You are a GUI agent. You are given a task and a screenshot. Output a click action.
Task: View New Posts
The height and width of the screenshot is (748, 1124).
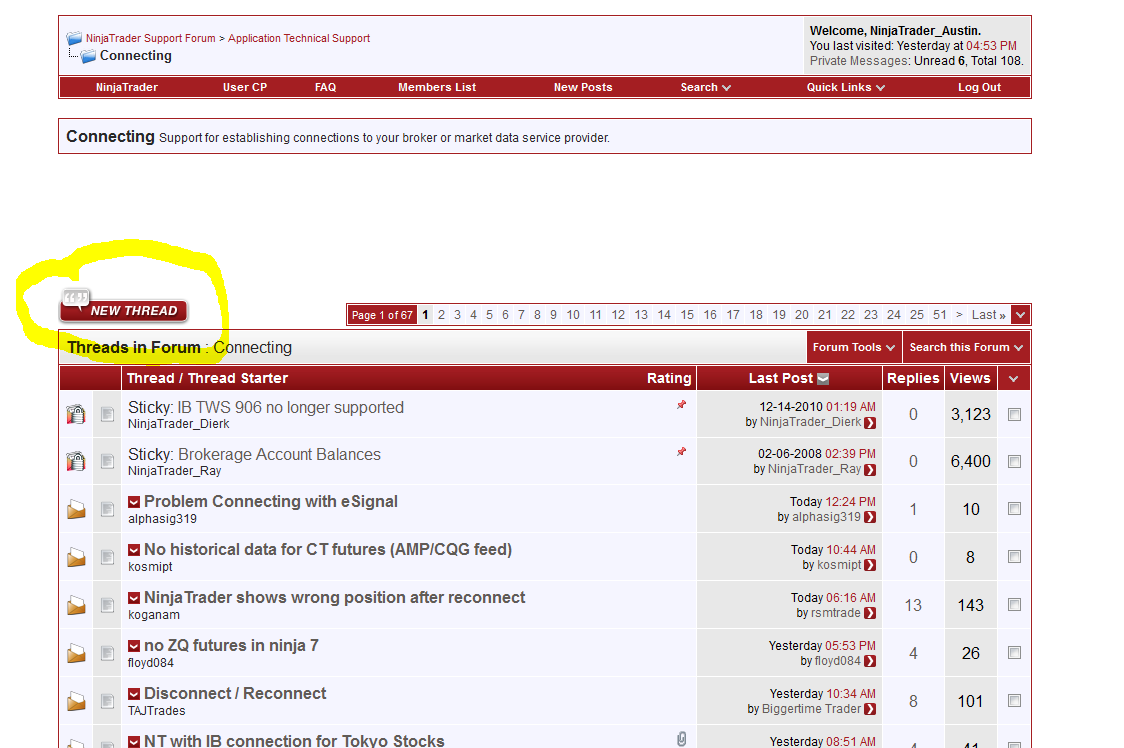pyautogui.click(x=583, y=87)
